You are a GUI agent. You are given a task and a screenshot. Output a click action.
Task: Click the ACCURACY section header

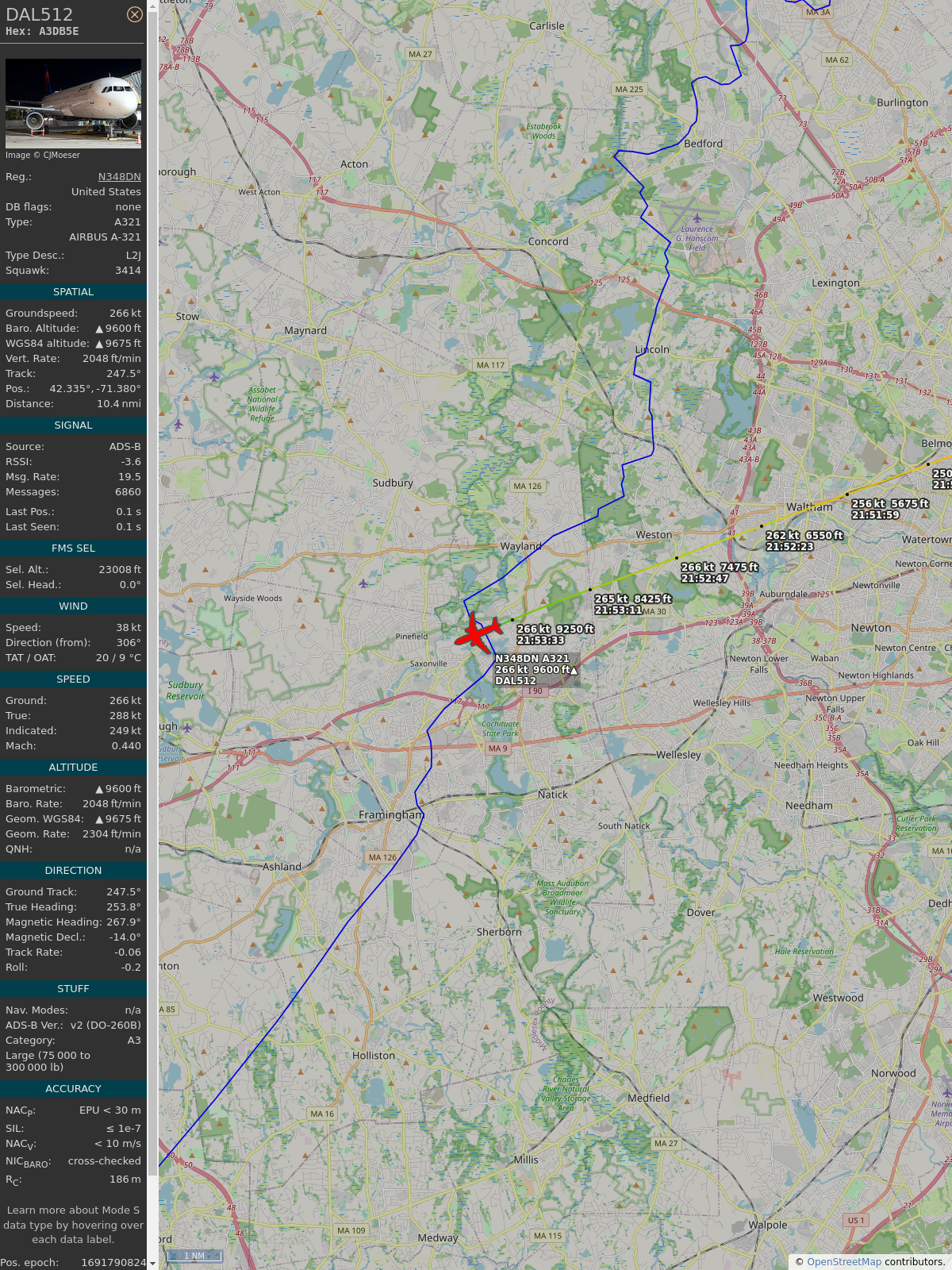point(73,1089)
